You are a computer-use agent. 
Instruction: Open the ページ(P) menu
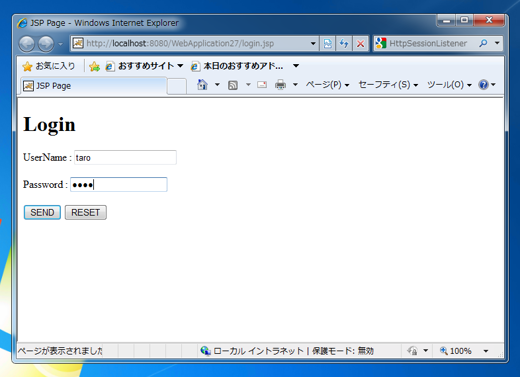coord(327,85)
